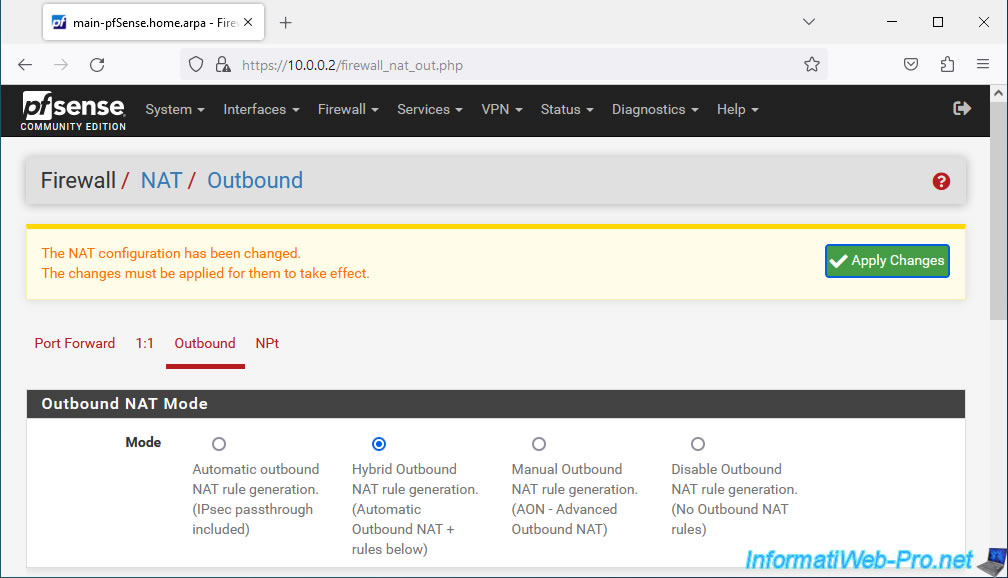The image size is (1008, 578).
Task: Follow the NAT breadcrumb link
Action: point(161,181)
